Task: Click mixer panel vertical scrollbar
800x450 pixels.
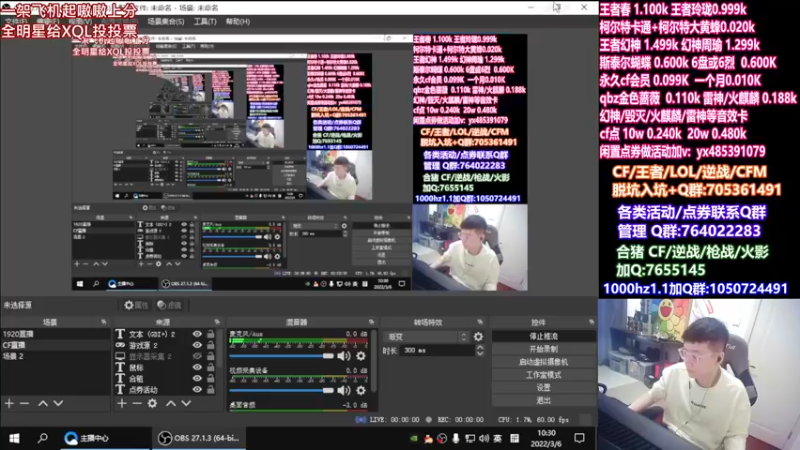Action: click(374, 362)
